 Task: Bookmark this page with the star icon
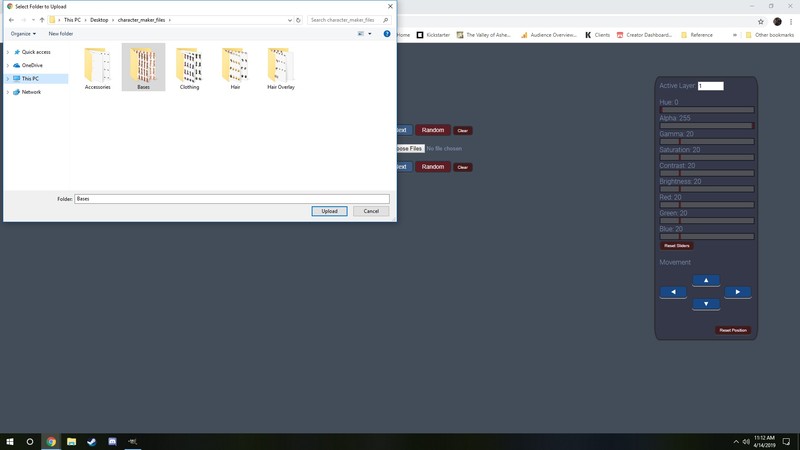tap(761, 21)
